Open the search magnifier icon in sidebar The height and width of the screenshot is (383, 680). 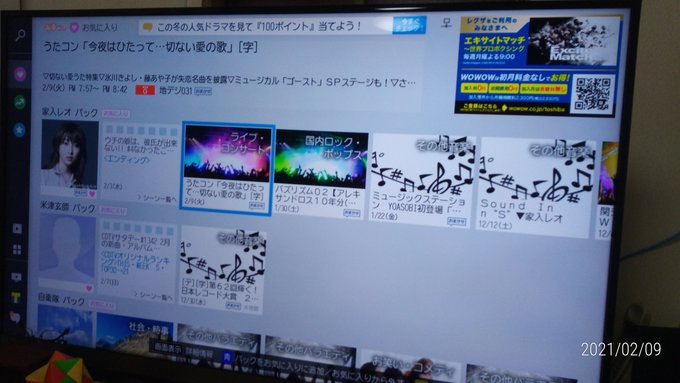(20, 36)
